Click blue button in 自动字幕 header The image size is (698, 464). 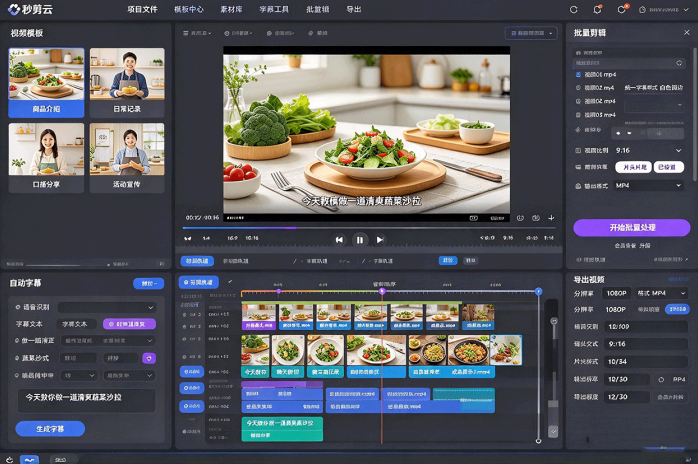point(148,283)
